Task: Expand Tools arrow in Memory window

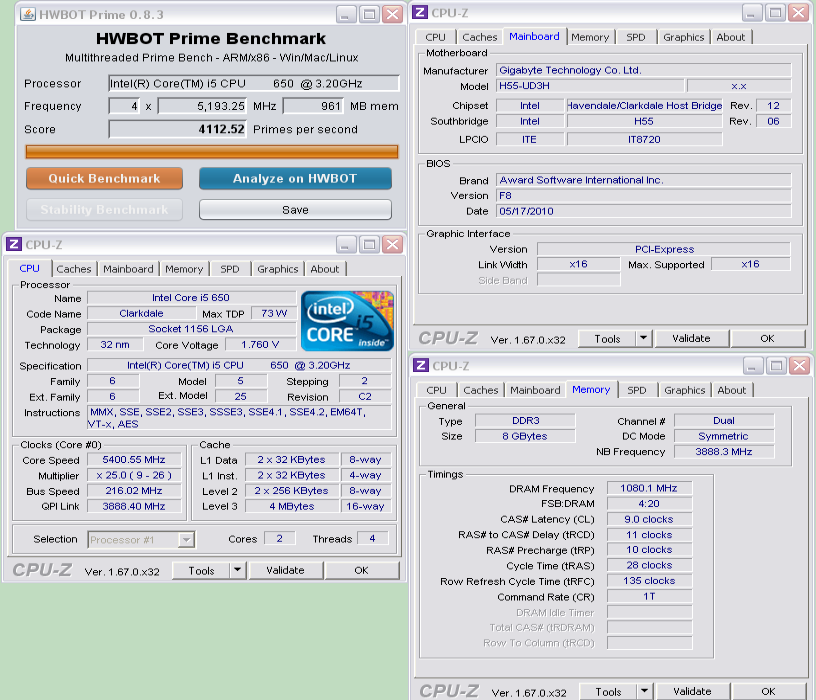Action: coord(644,691)
